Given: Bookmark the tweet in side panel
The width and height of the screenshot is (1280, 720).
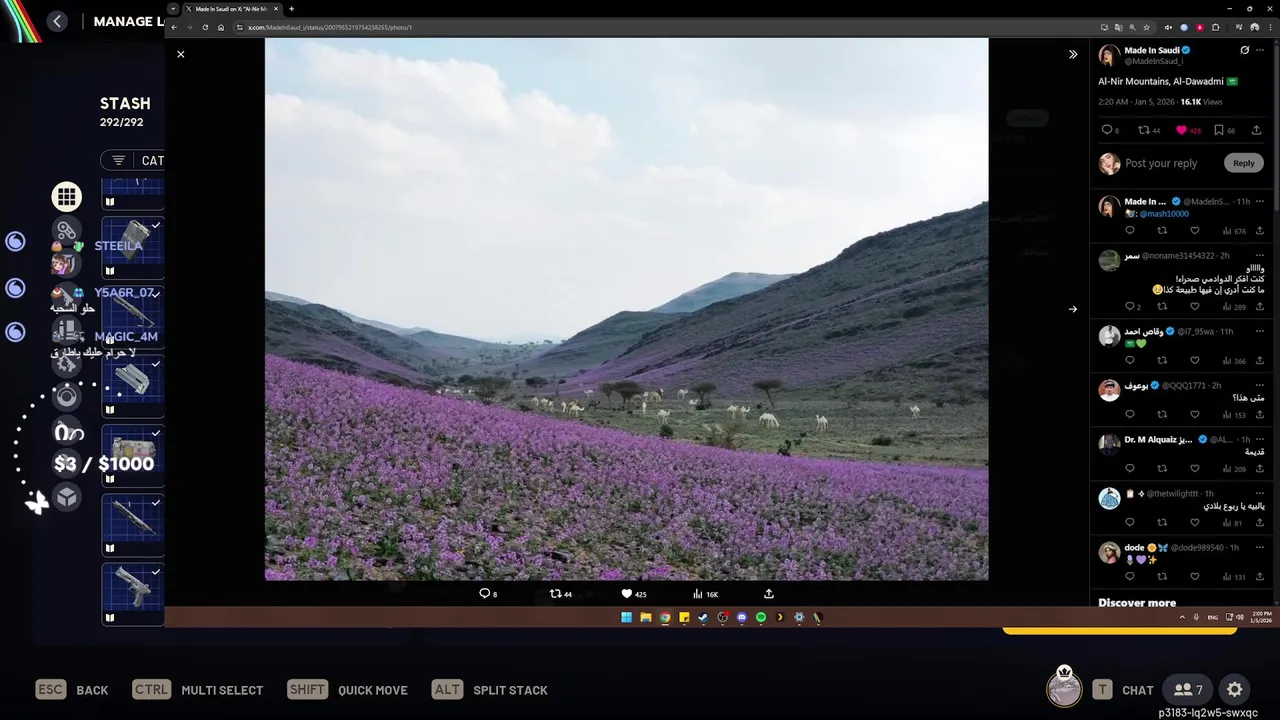Looking at the screenshot, I should [x=1218, y=130].
